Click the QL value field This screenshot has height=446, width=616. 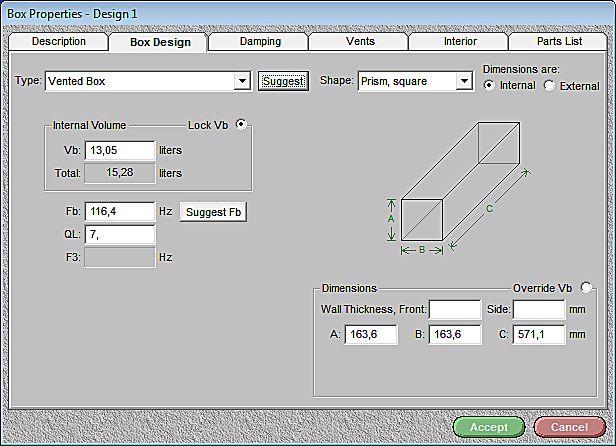120,235
